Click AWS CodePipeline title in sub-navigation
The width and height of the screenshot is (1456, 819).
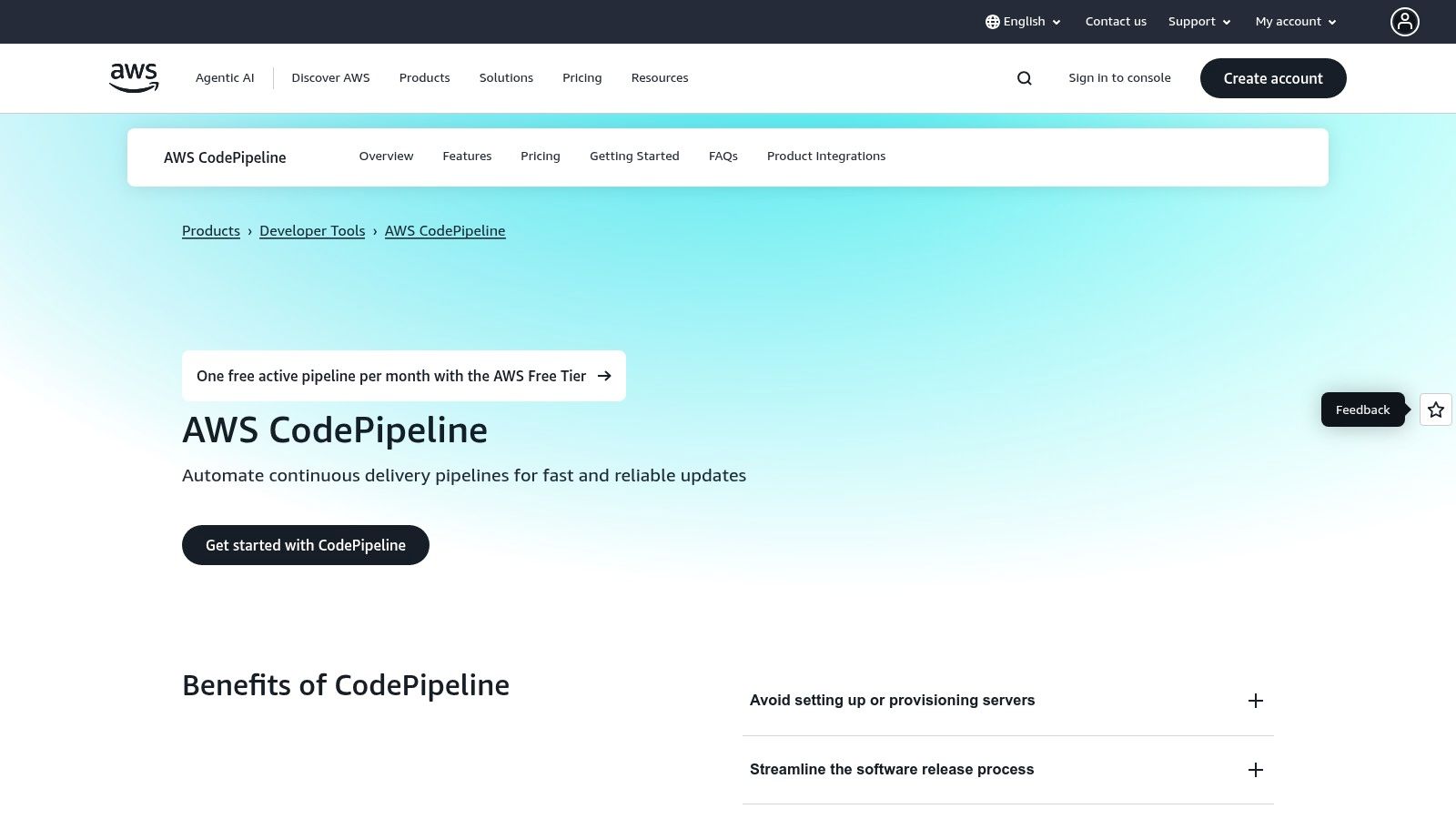225,157
